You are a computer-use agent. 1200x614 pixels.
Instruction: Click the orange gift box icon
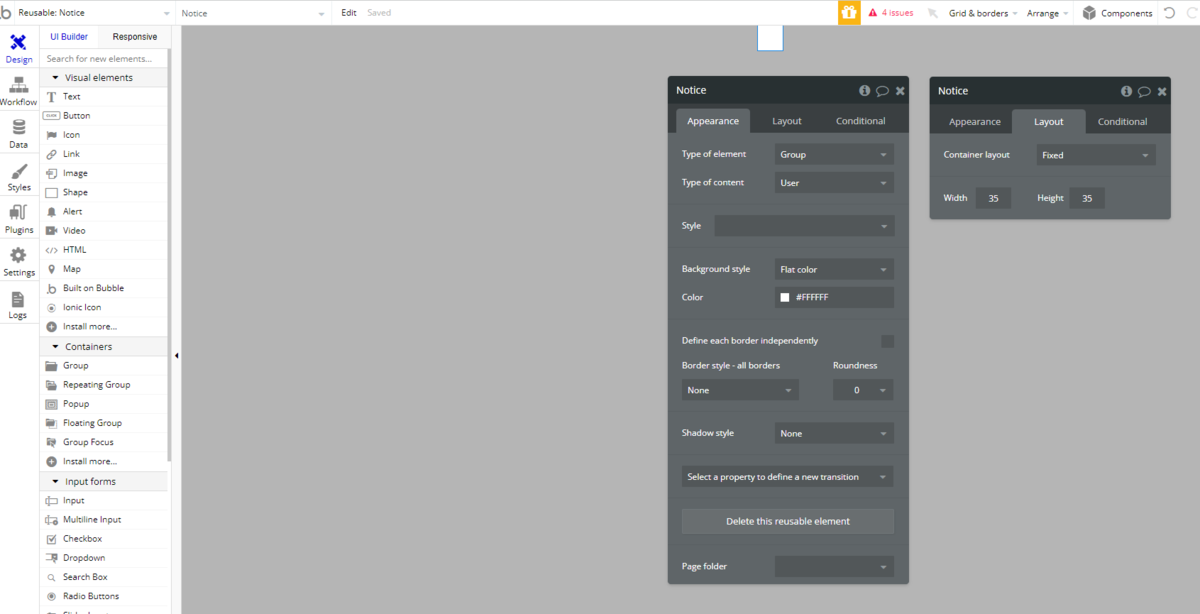tap(848, 13)
